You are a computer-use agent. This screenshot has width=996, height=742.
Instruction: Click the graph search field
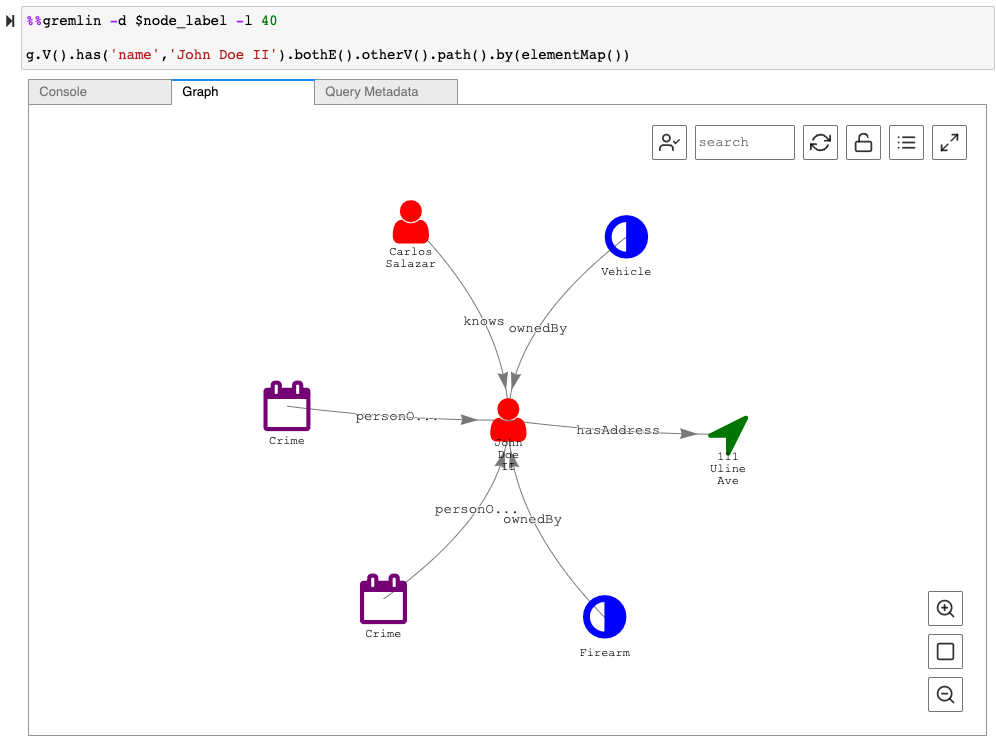pos(744,142)
